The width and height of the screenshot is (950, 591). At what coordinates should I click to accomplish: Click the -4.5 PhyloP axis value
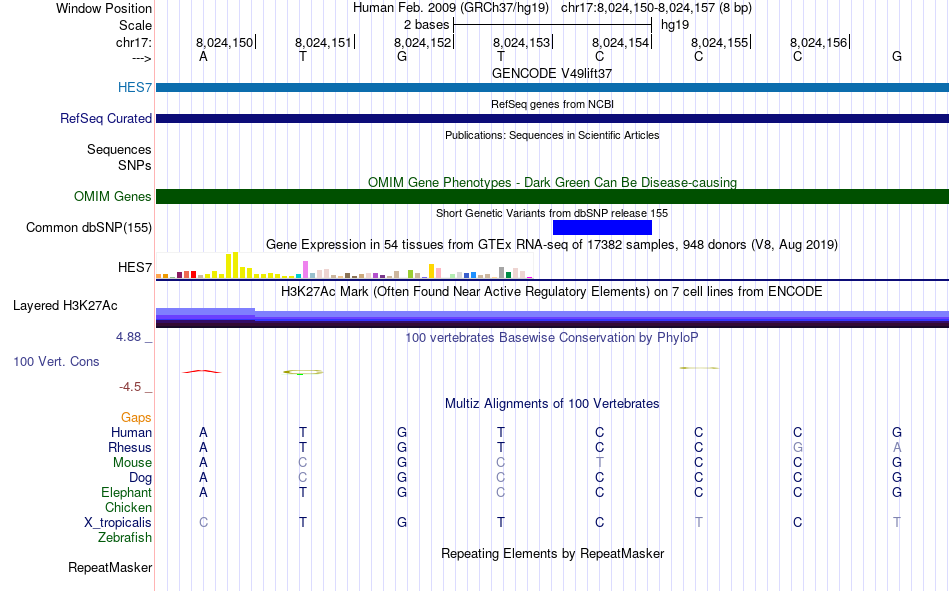(130, 387)
